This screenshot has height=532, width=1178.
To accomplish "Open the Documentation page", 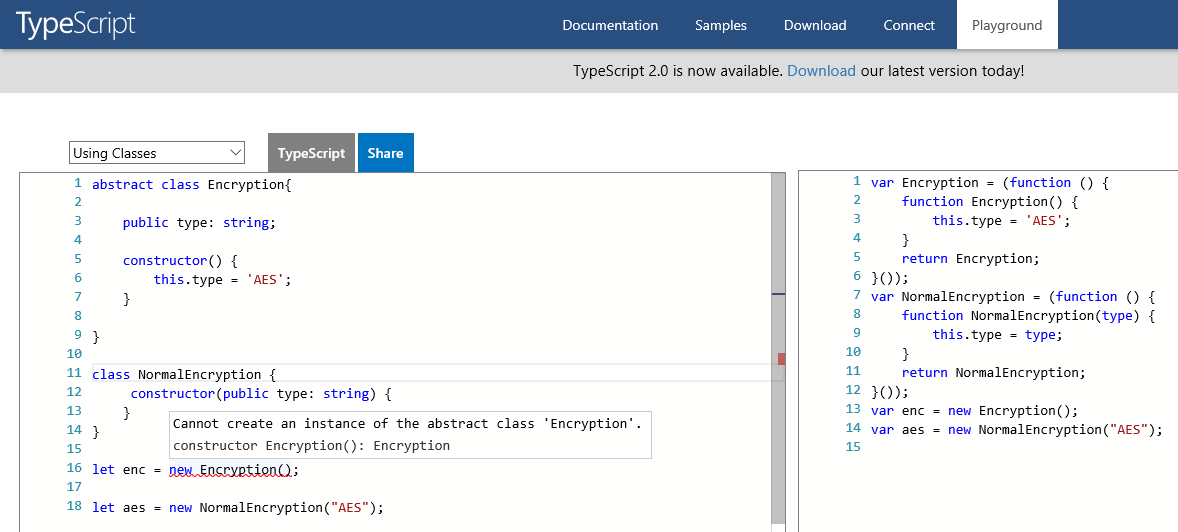I will coord(610,25).
